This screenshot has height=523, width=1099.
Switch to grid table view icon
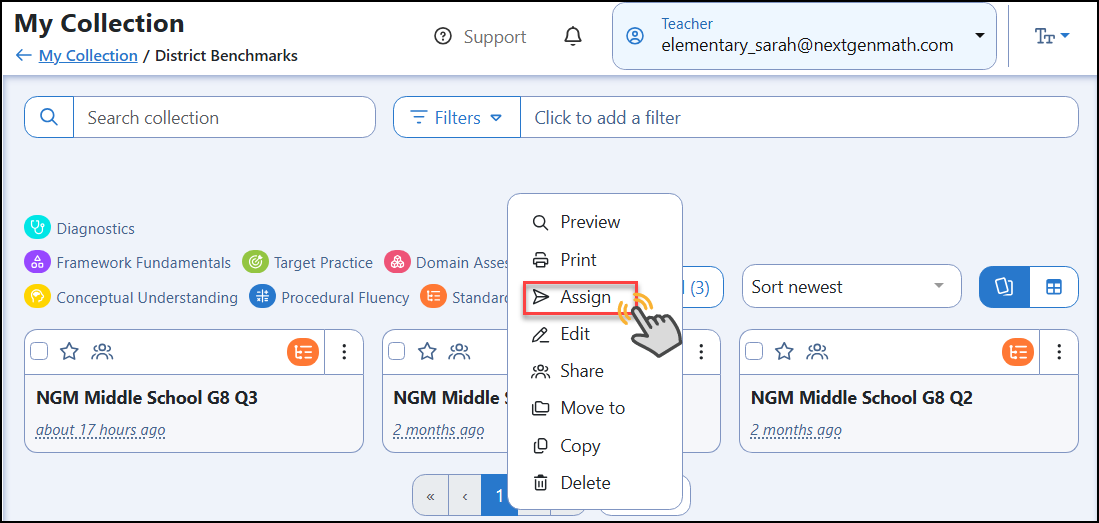tap(1053, 287)
